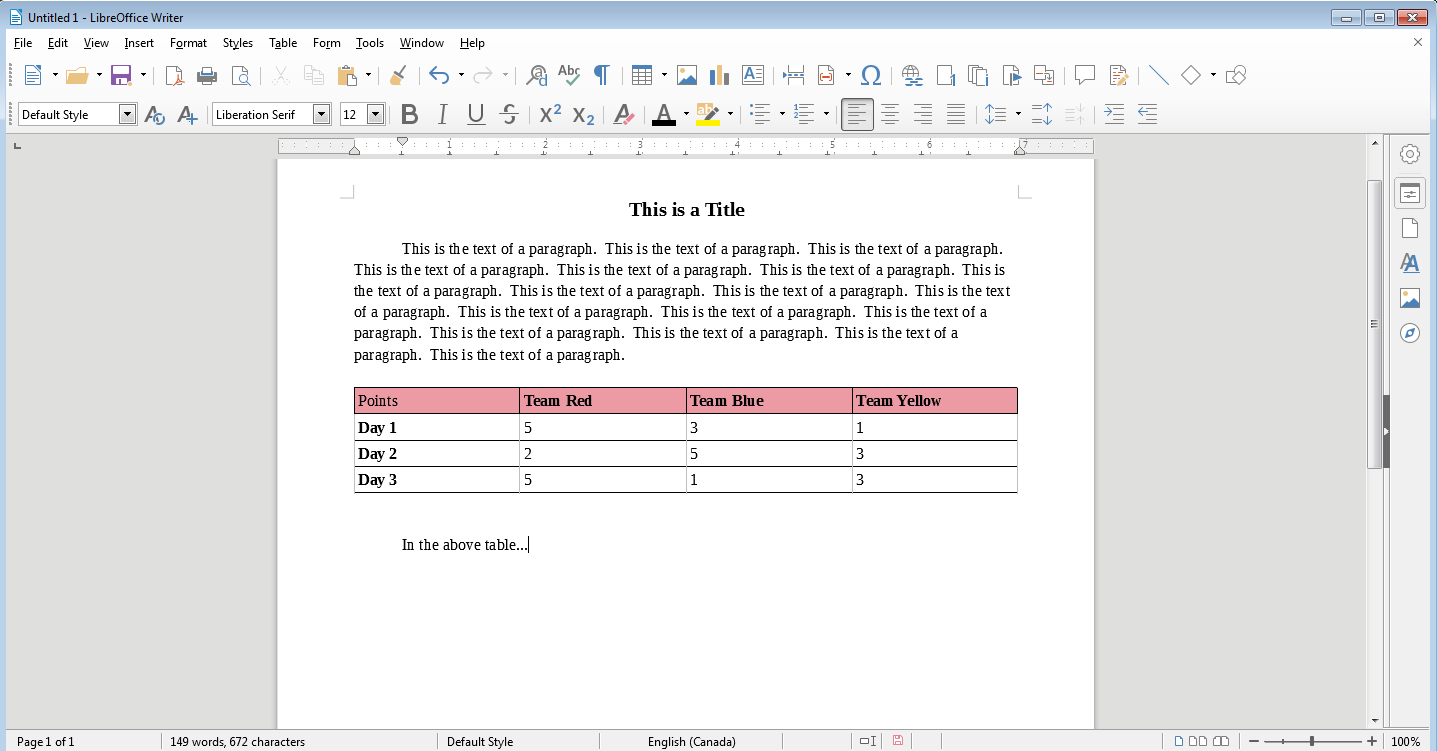1437x751 pixels.
Task: Open the highlighting color picker
Action: [x=730, y=114]
